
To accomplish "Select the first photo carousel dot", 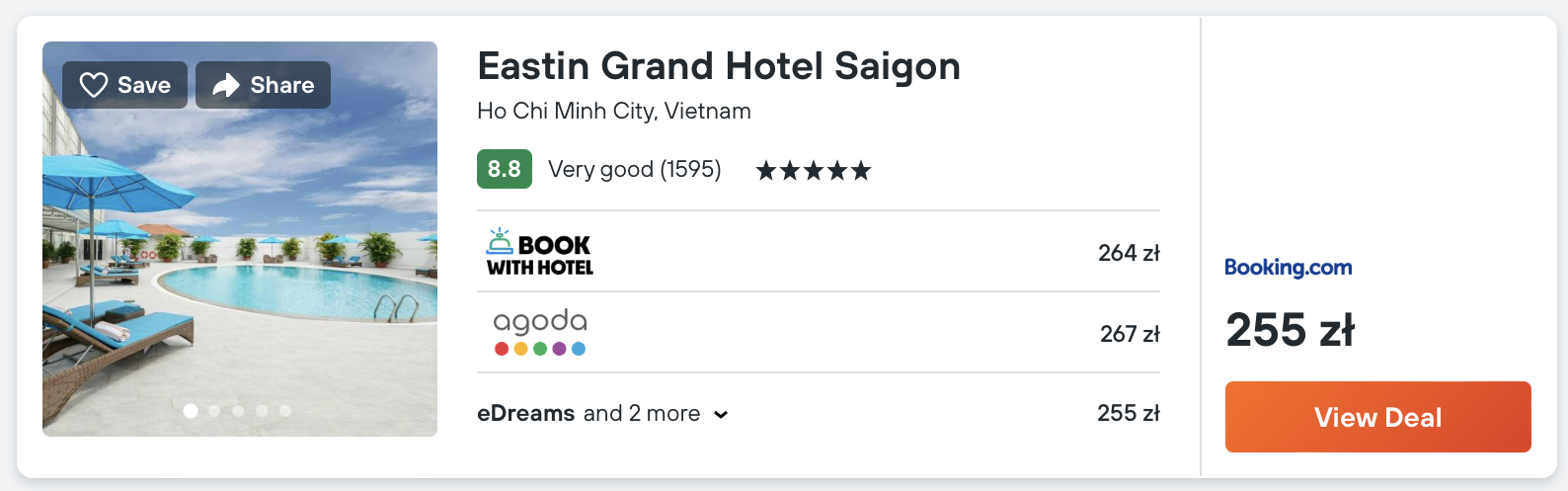I will [191, 410].
